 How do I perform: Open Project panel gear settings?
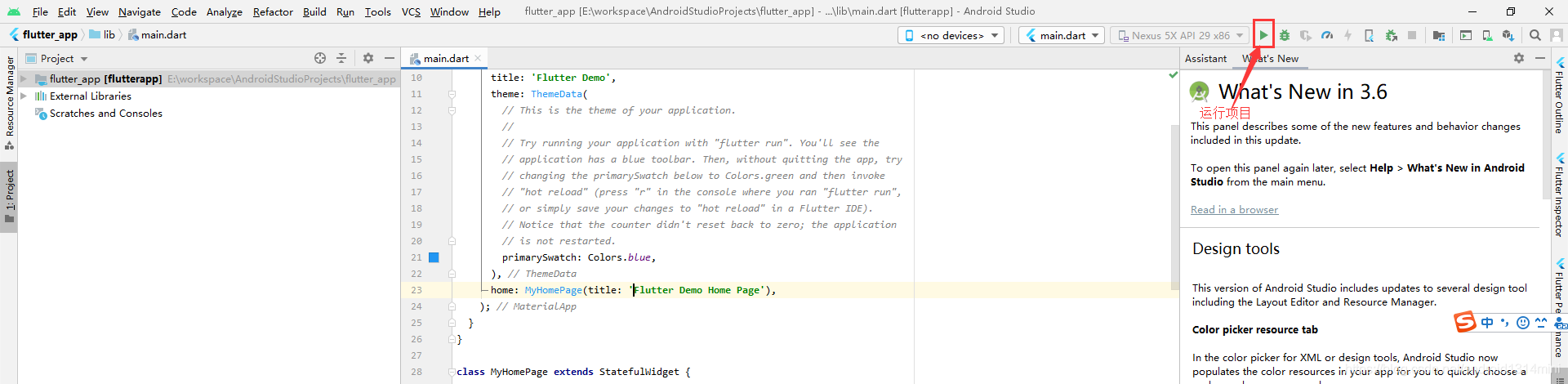point(368,58)
